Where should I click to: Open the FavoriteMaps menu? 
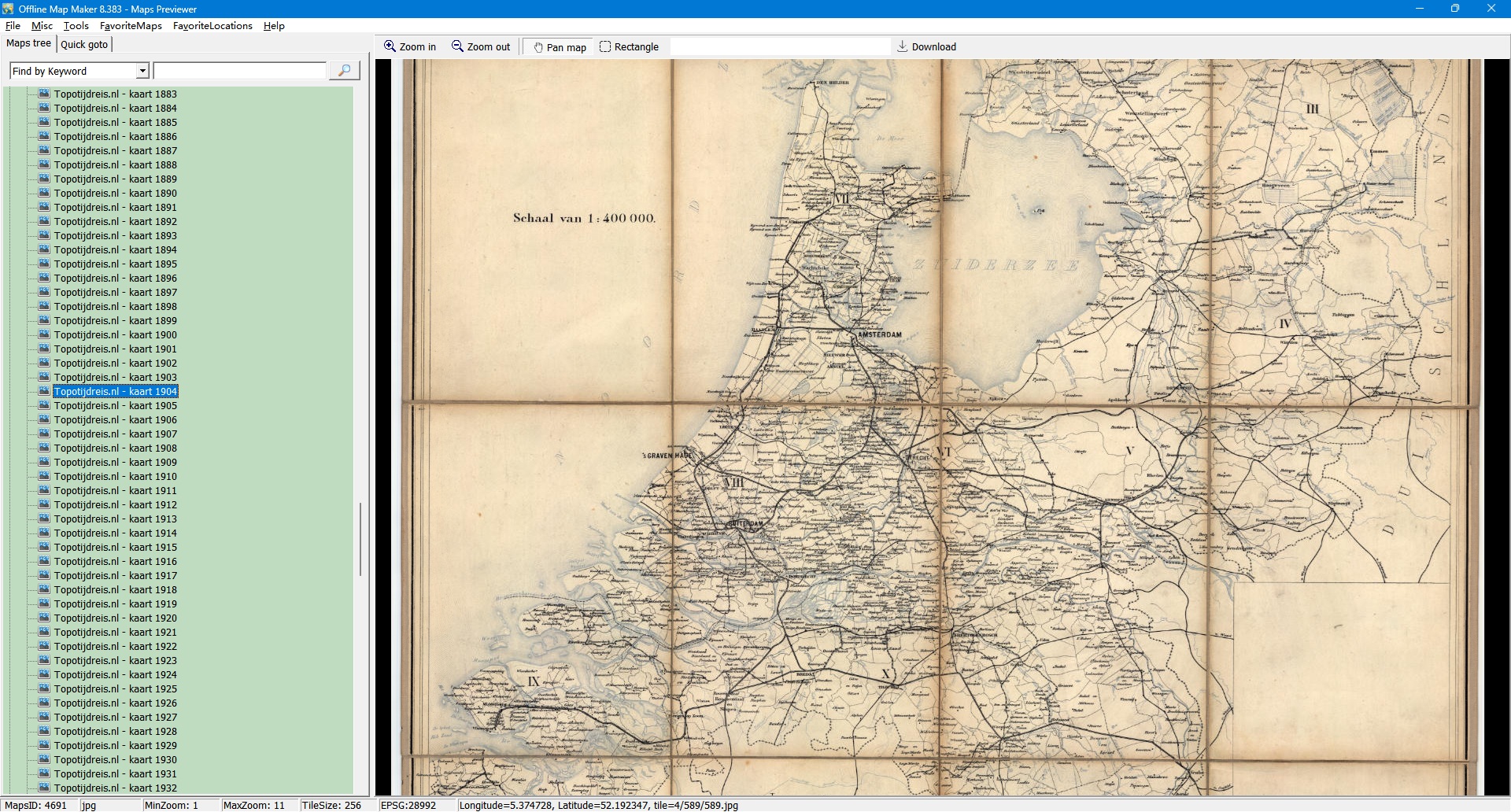click(x=131, y=26)
